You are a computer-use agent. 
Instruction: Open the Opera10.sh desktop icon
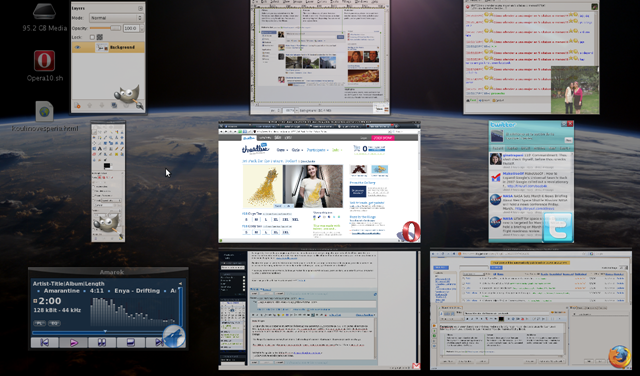tap(44, 61)
